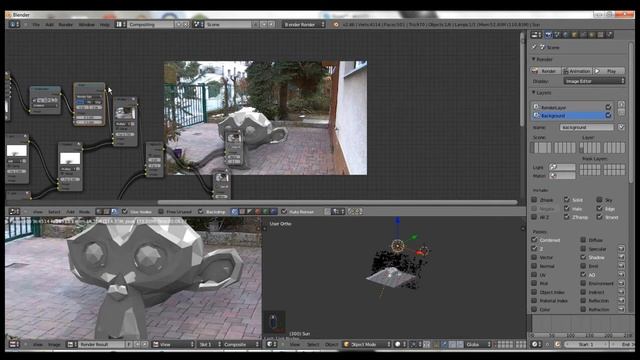Click the node editor type icon
Viewport: 640px width, 360px height.
(14, 211)
